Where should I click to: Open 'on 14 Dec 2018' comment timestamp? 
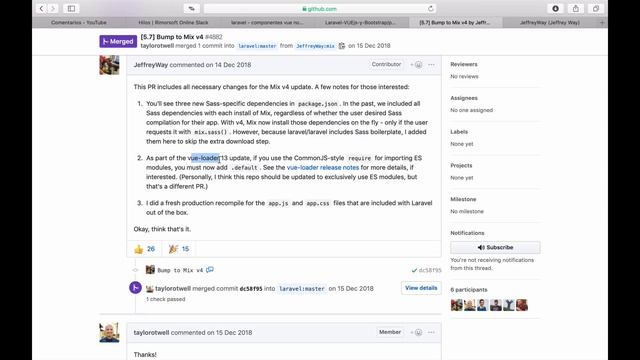coord(228,65)
